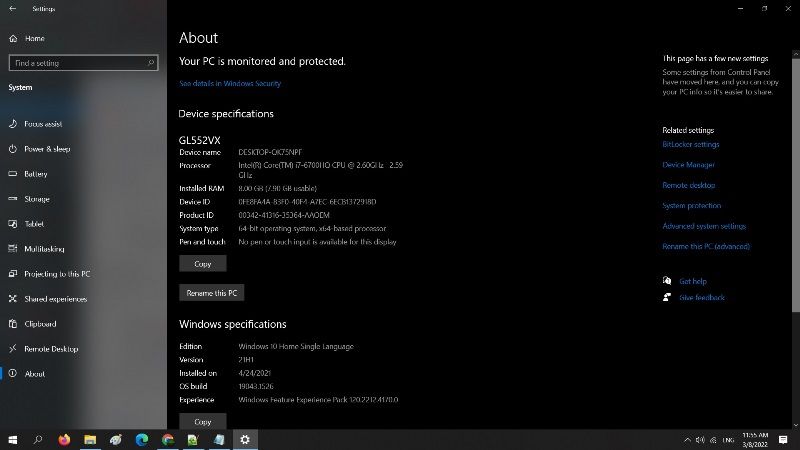
Task: Click the Settings gear taskbar icon
Action: pyautogui.click(x=245, y=439)
